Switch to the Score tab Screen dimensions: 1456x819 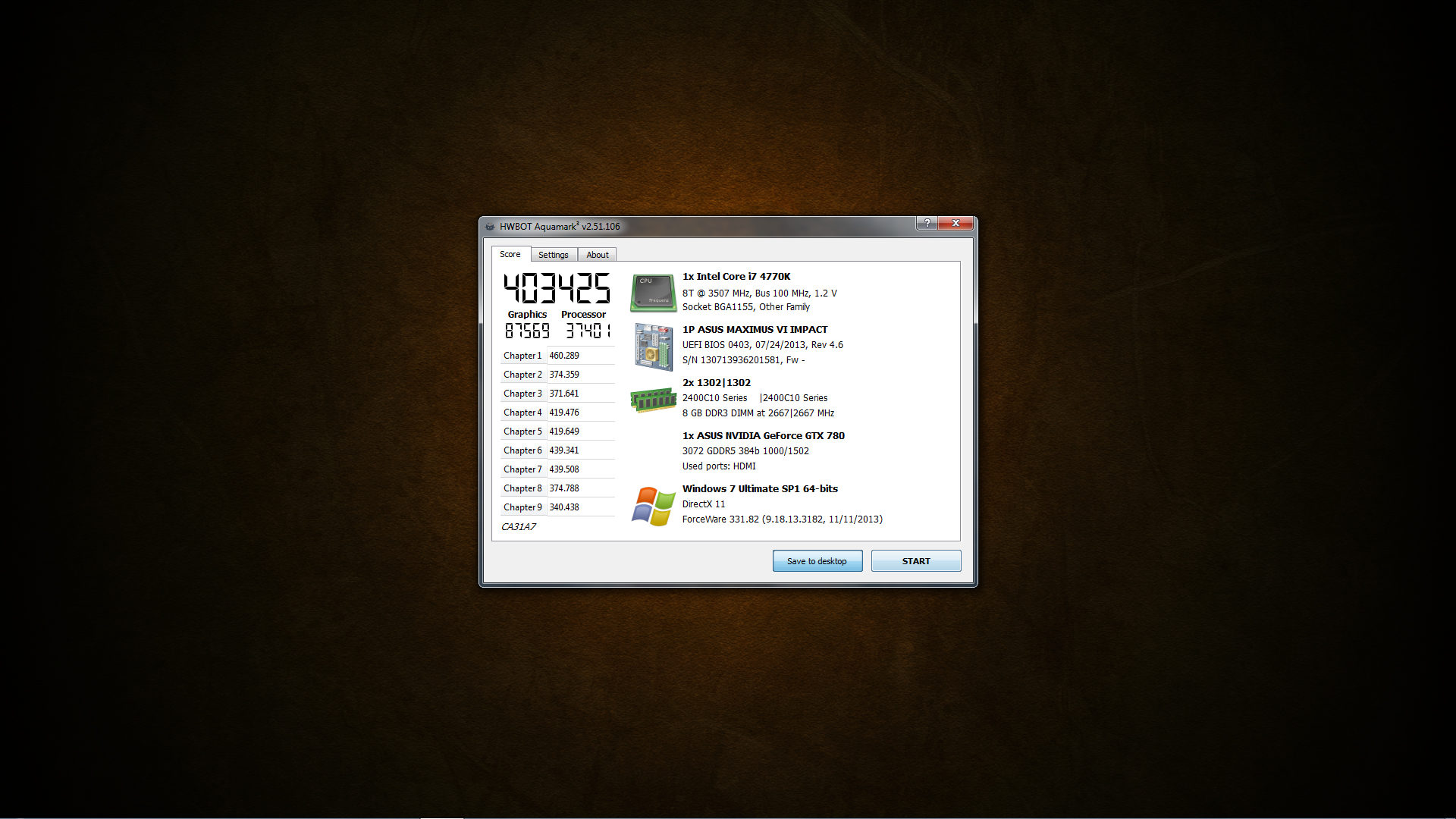tap(510, 254)
